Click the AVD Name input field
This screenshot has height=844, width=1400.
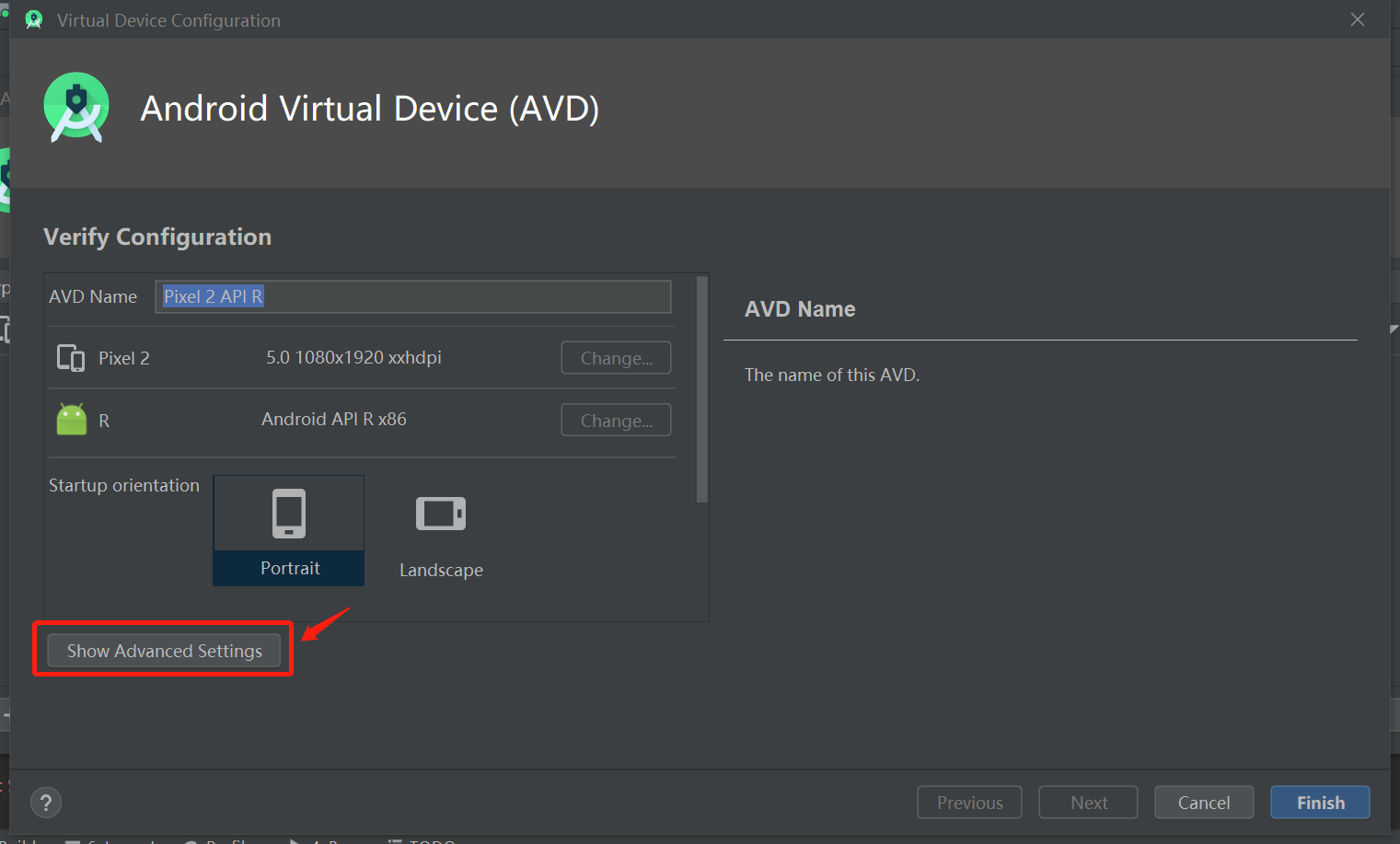413,296
